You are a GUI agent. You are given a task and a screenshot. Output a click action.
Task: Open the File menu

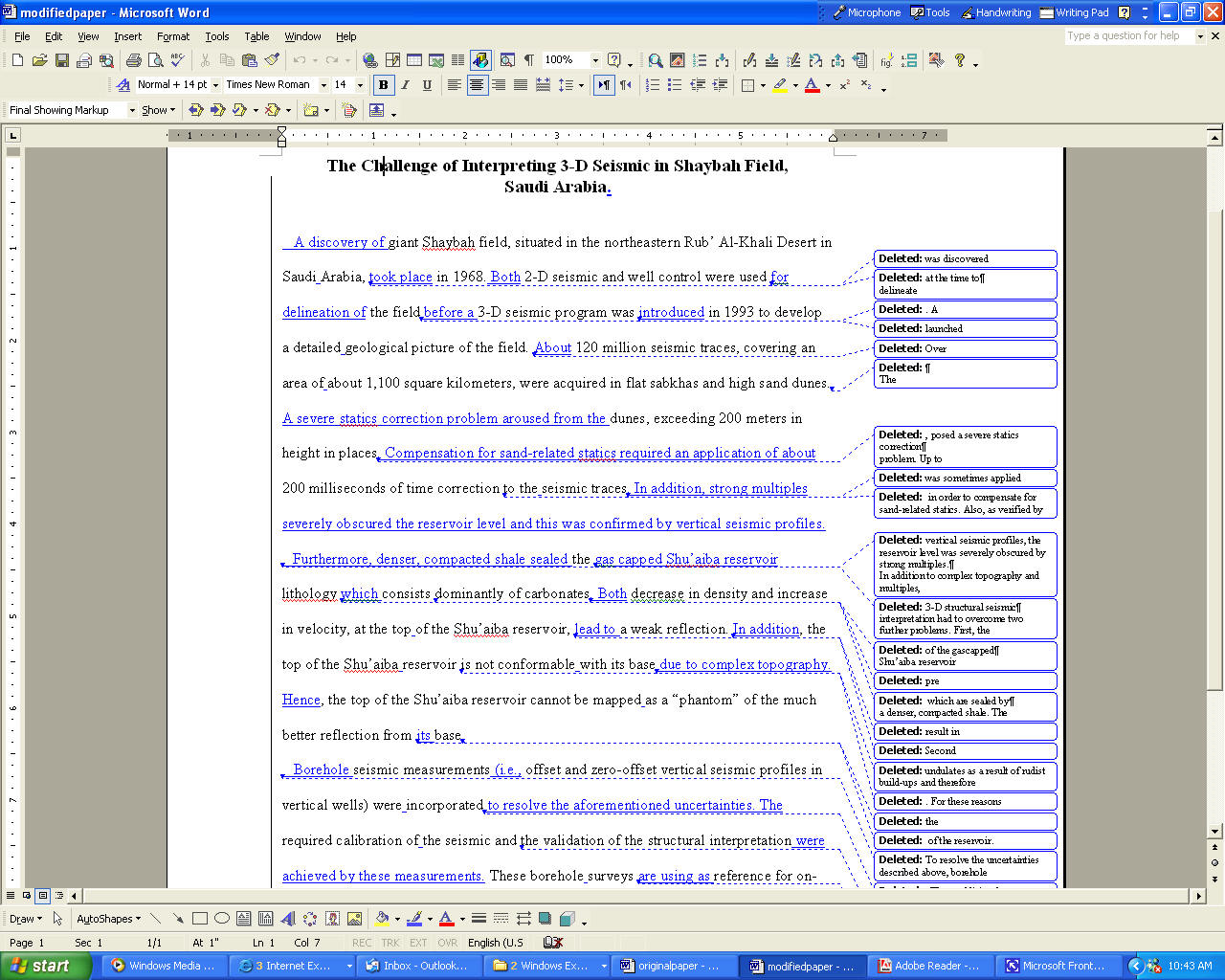(22, 36)
